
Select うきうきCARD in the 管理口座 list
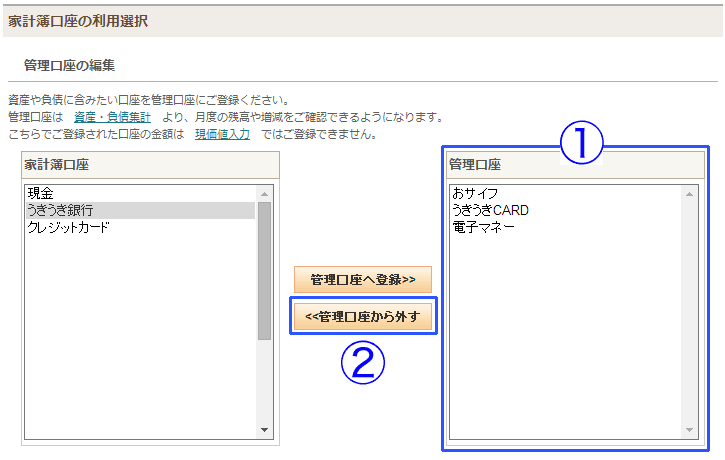[565, 210]
